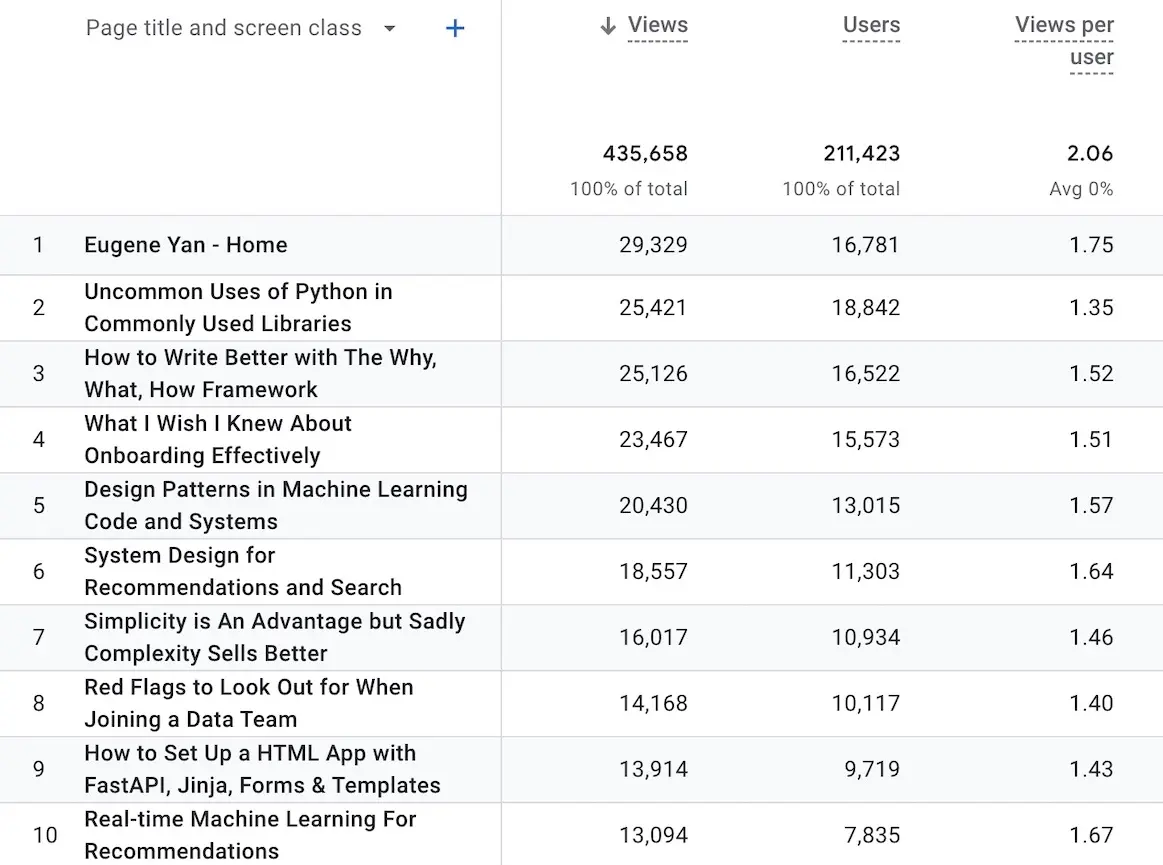Image resolution: width=1163 pixels, height=865 pixels.
Task: Click the descending sort arrow beside Views
Action: pyautogui.click(x=608, y=27)
